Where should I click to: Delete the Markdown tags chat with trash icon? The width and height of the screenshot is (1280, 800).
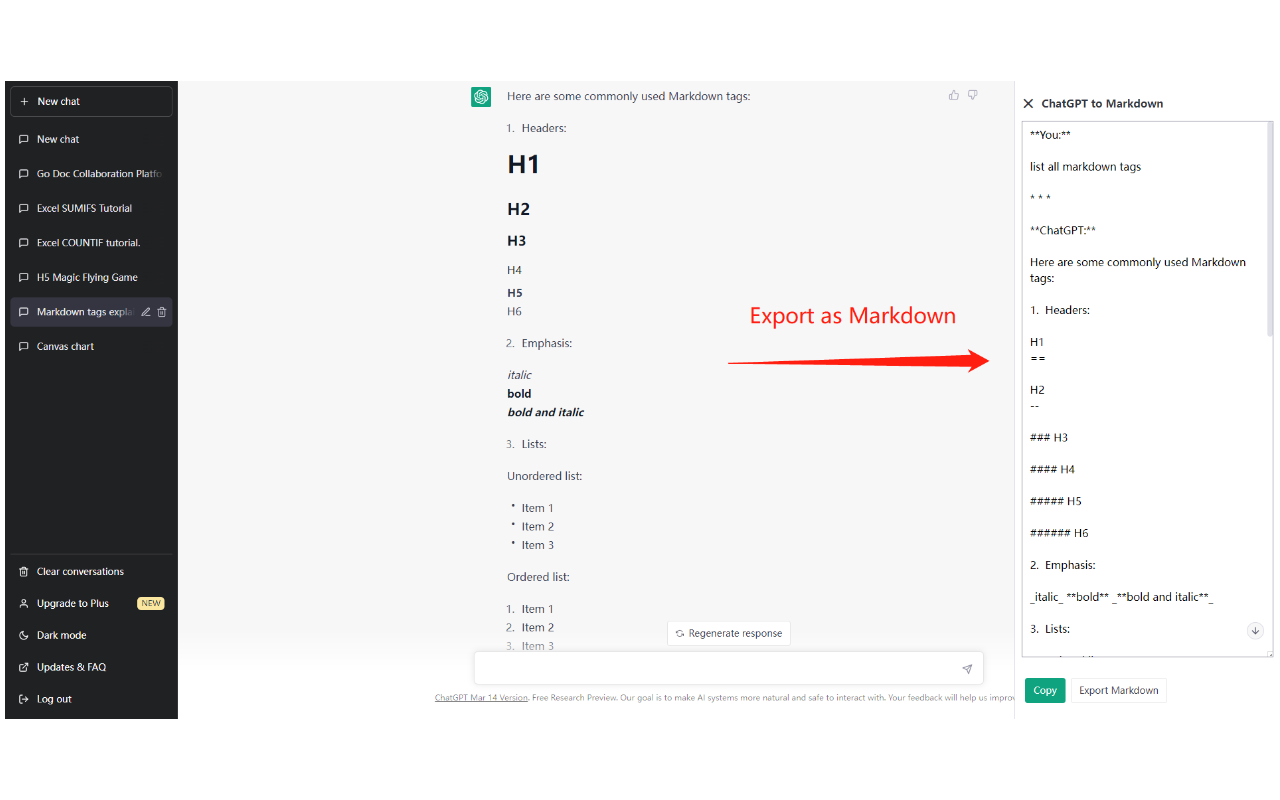[x=162, y=311]
